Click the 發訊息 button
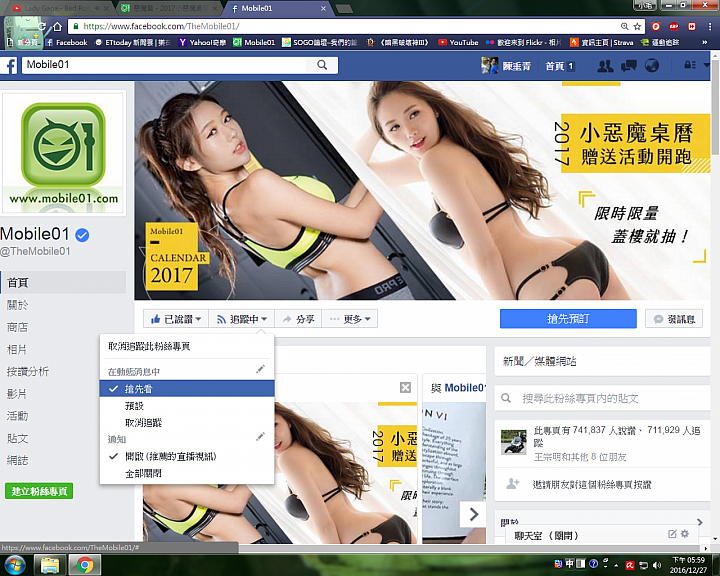720x576 pixels. point(674,319)
